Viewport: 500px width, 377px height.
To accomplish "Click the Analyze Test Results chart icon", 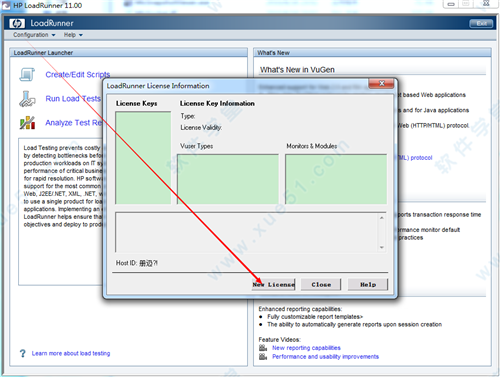I will [27, 123].
